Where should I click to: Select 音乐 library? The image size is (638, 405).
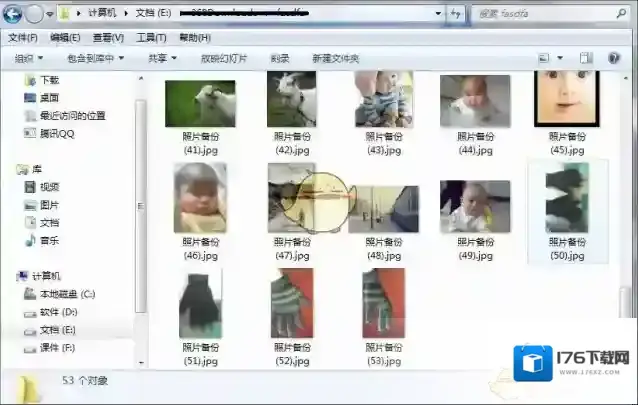tap(42, 241)
